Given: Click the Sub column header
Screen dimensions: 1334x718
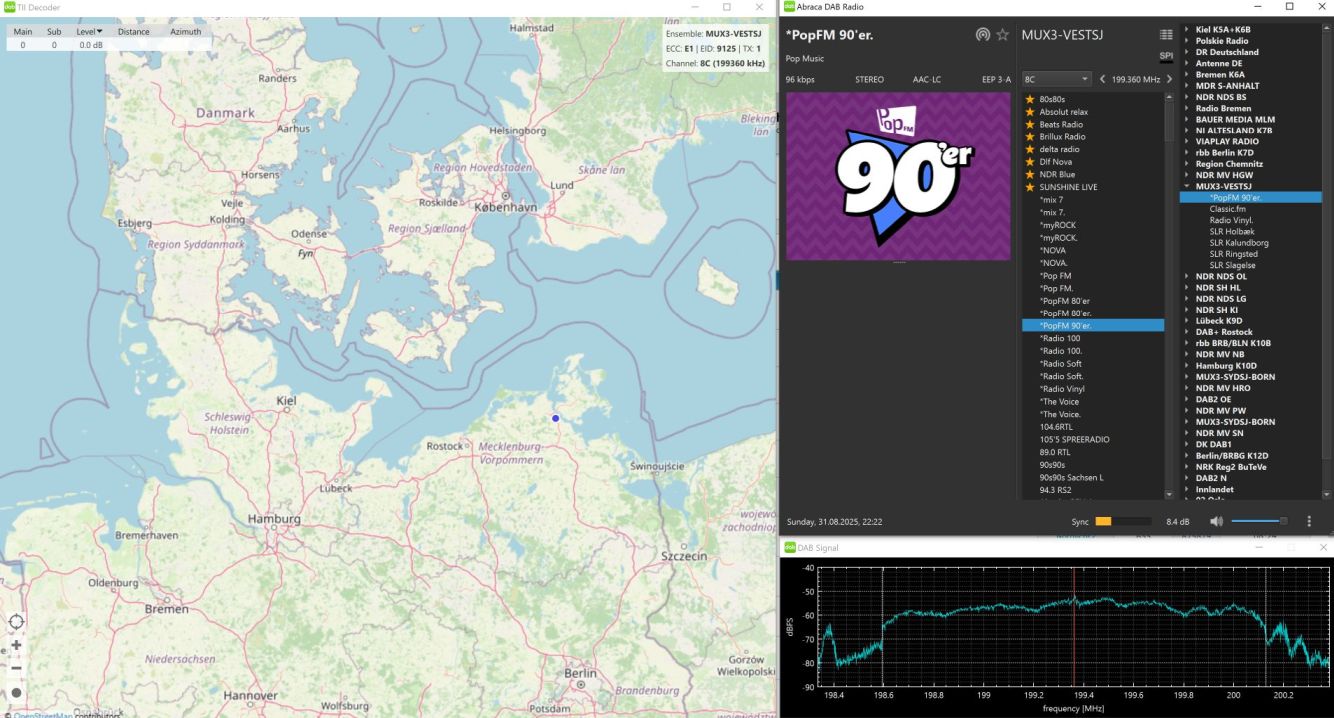Looking at the screenshot, I should pos(54,31).
